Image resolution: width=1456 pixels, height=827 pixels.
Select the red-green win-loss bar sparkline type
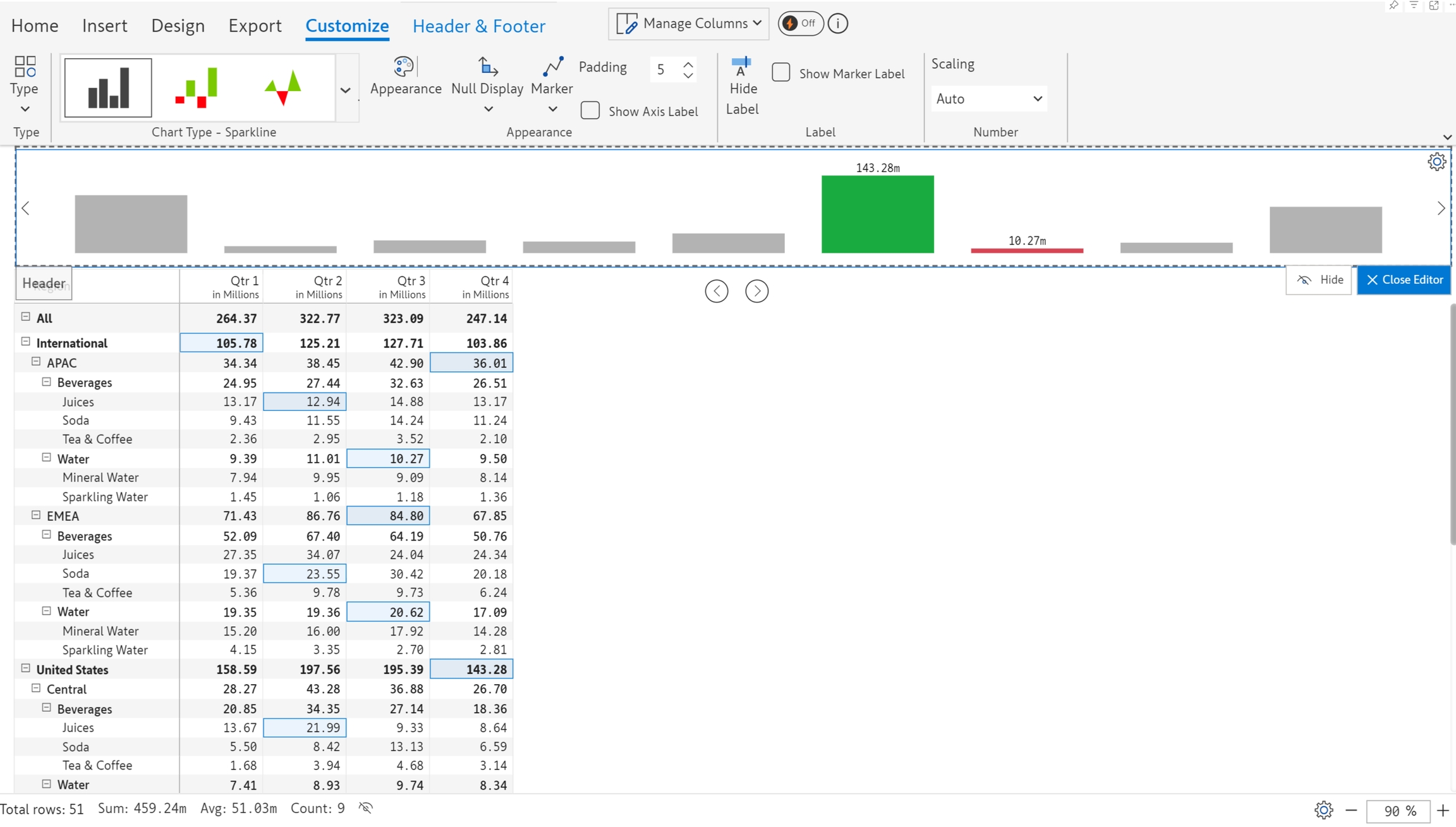[197, 88]
